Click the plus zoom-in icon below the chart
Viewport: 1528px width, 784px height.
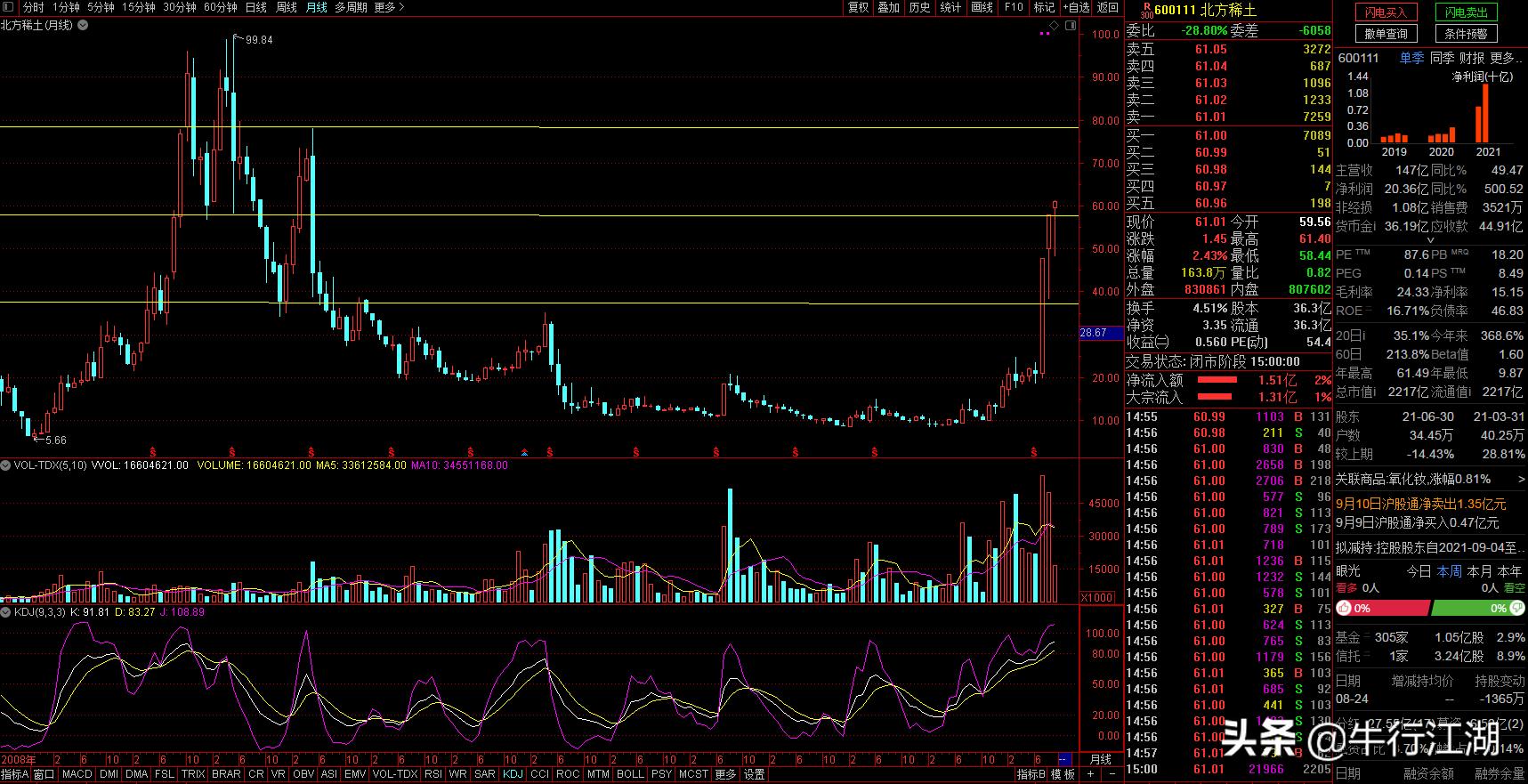click(x=1093, y=774)
